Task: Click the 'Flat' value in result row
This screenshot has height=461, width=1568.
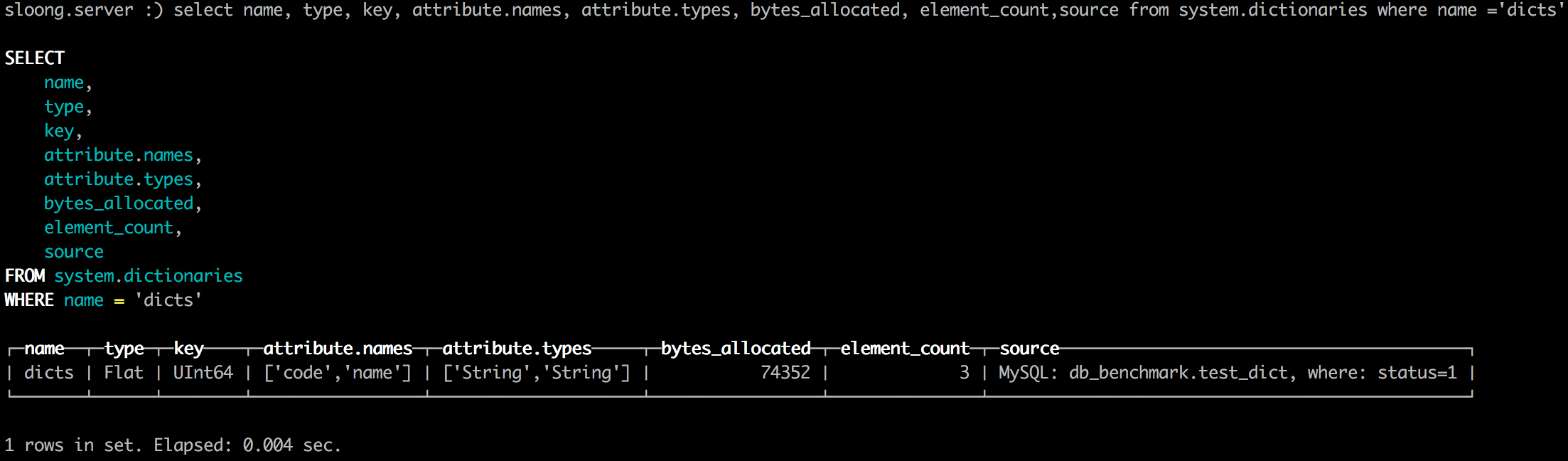Action: click(124, 373)
